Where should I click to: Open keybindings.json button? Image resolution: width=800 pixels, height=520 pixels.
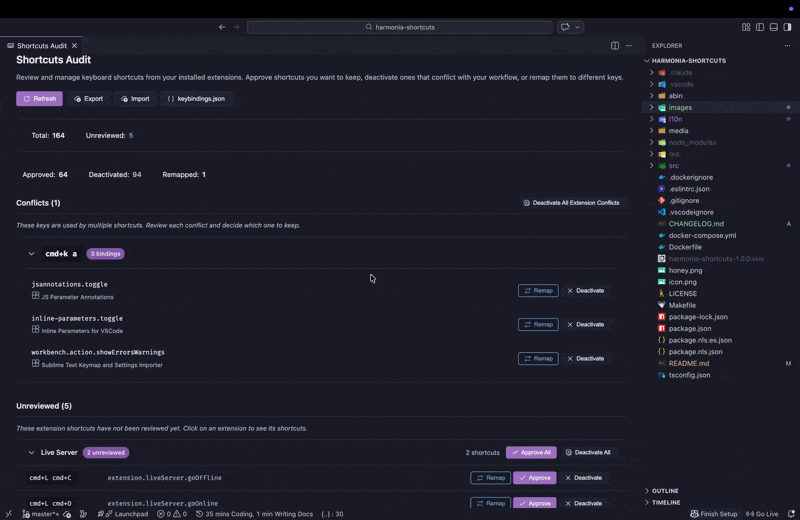click(196, 98)
